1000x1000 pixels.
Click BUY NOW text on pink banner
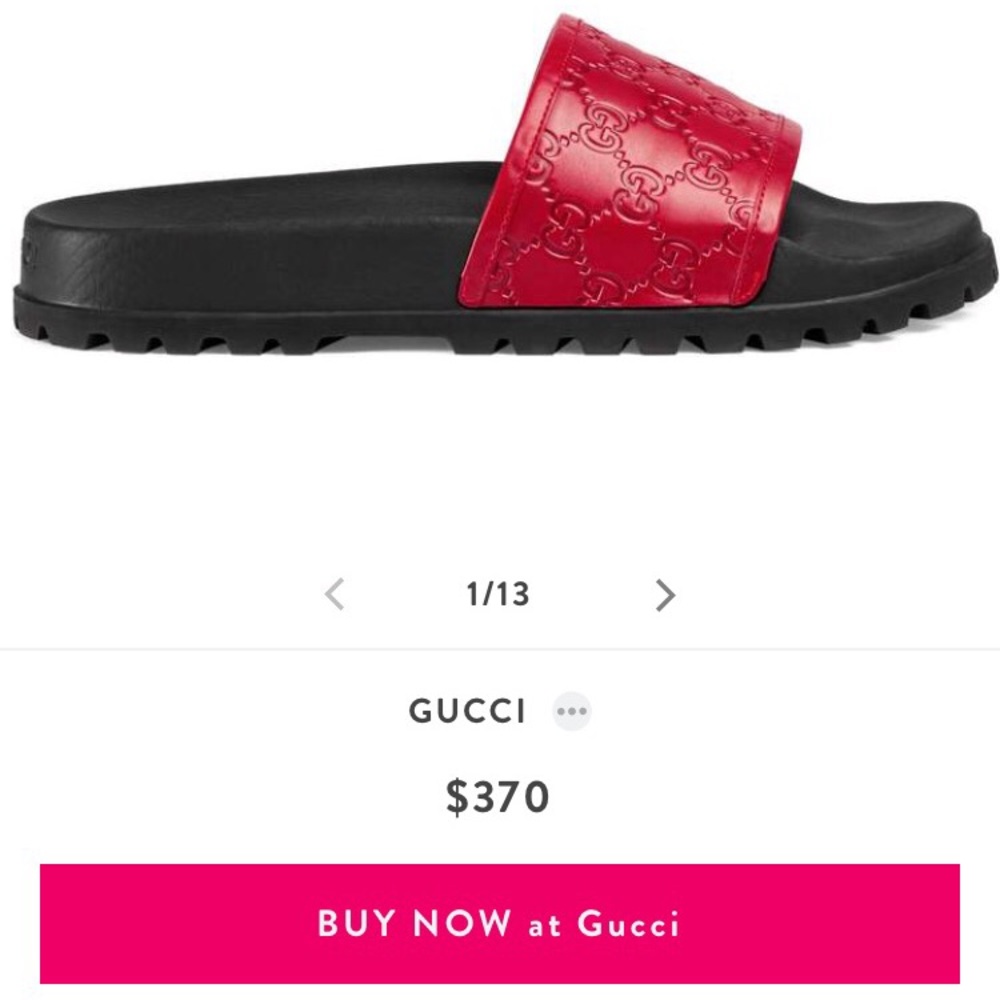414,923
